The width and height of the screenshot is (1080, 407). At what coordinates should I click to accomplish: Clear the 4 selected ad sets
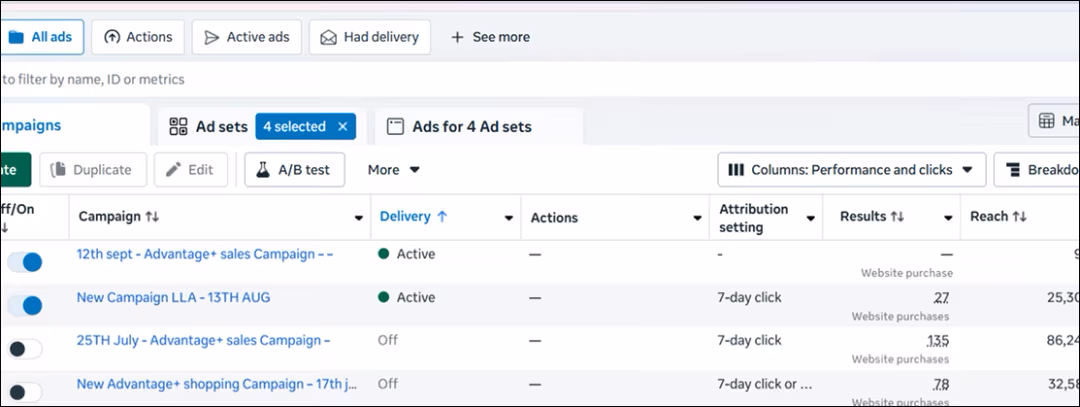coord(342,127)
